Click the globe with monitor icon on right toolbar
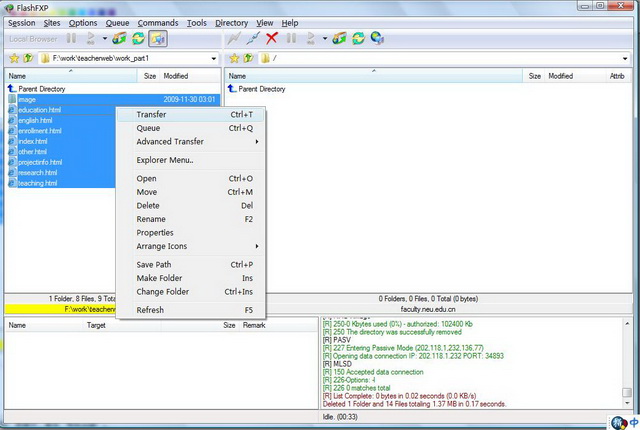The width and height of the screenshot is (640, 430). coord(377,38)
